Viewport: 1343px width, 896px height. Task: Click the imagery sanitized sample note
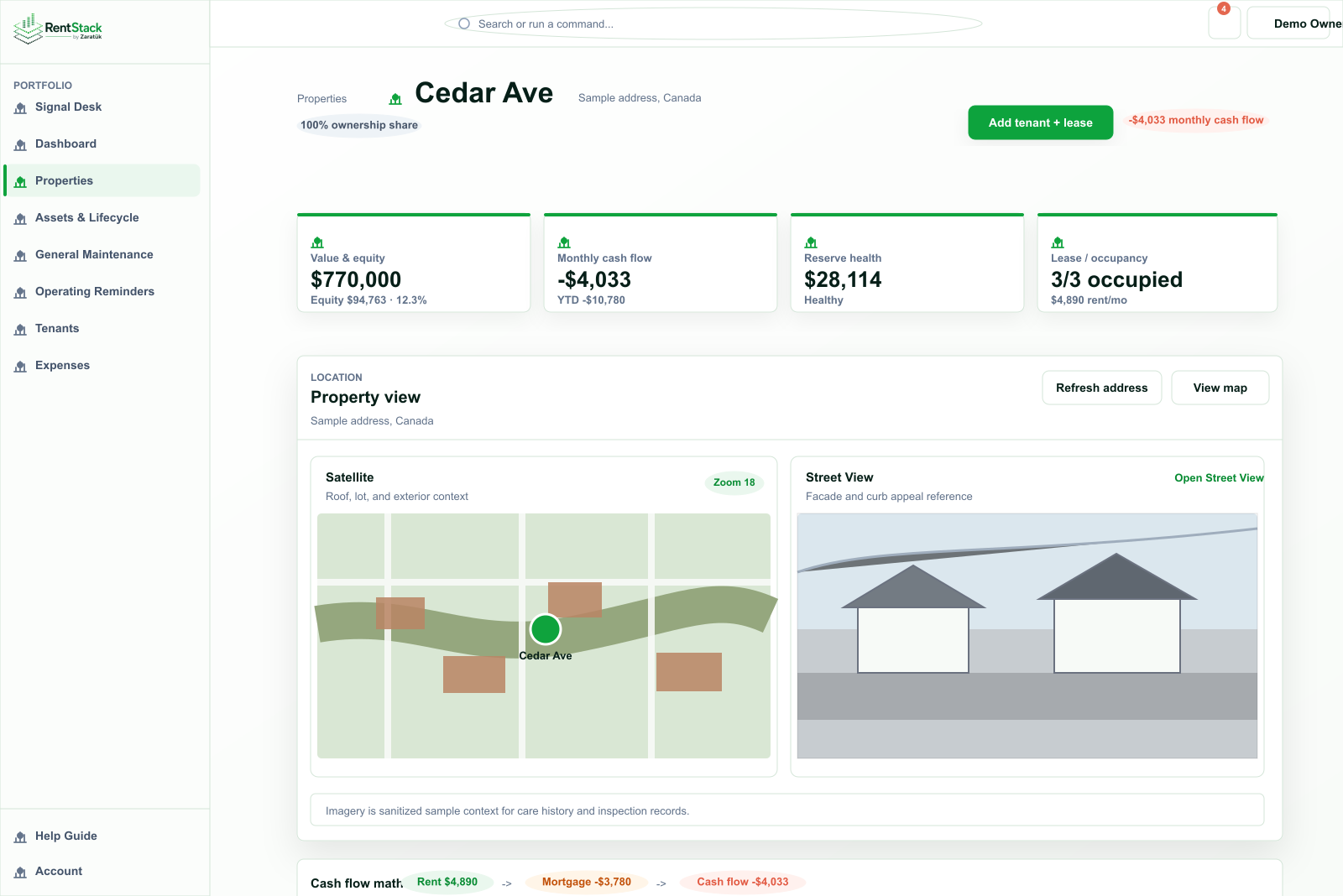[787, 810]
